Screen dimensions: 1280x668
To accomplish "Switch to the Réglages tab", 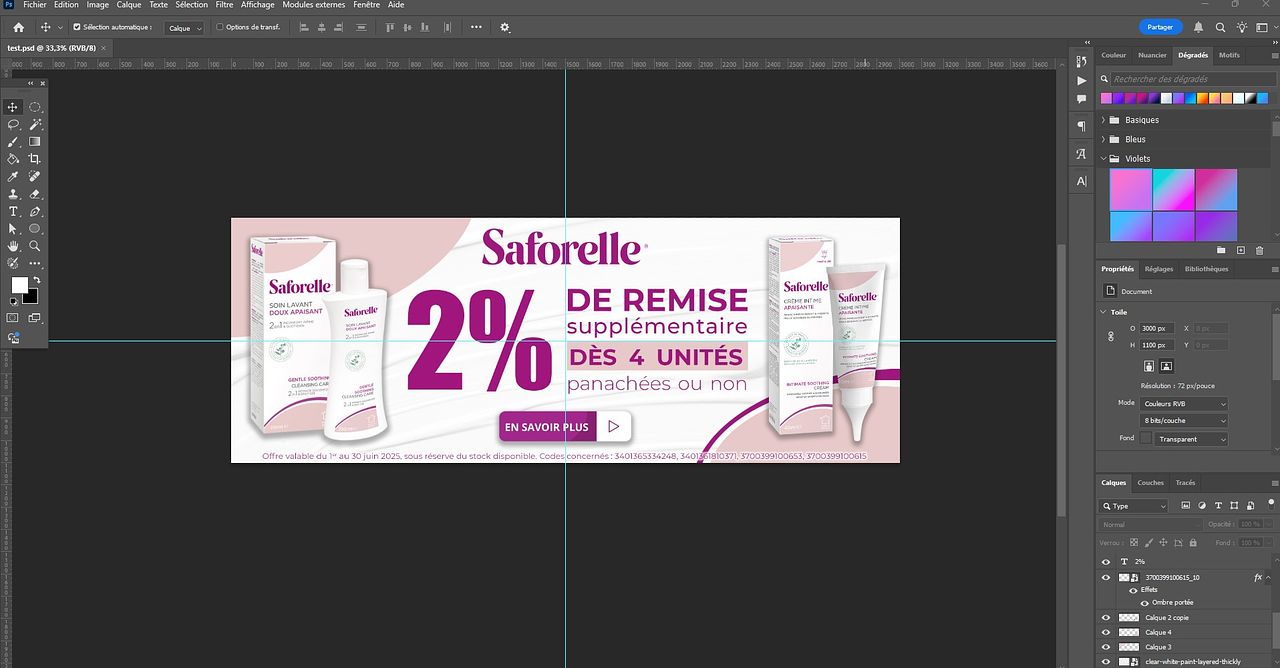I will (1159, 269).
